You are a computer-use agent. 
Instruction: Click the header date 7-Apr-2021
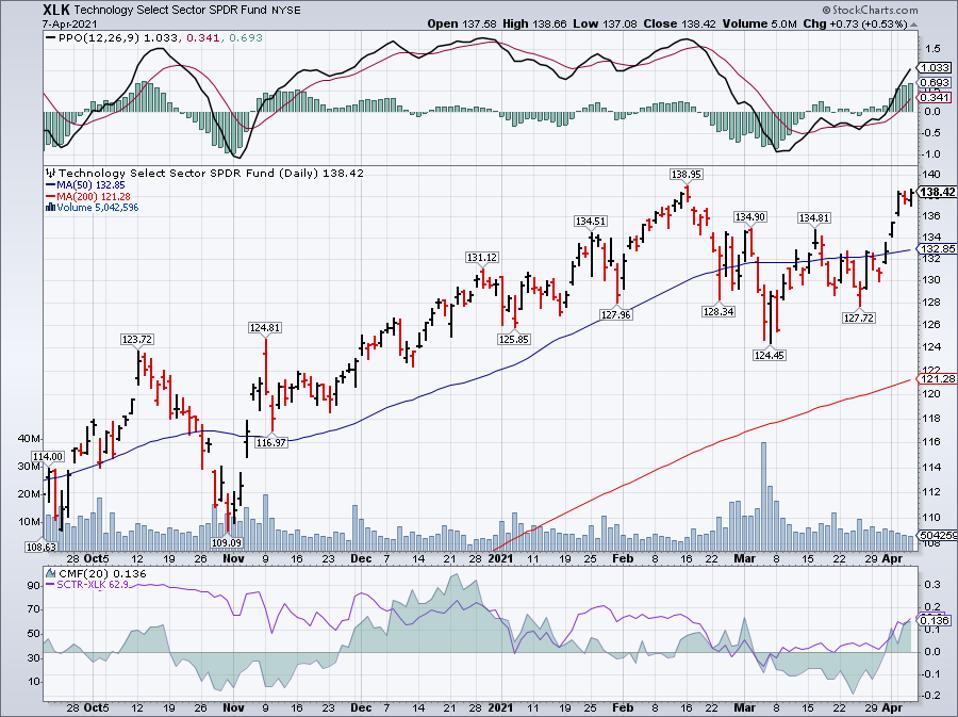[69, 24]
